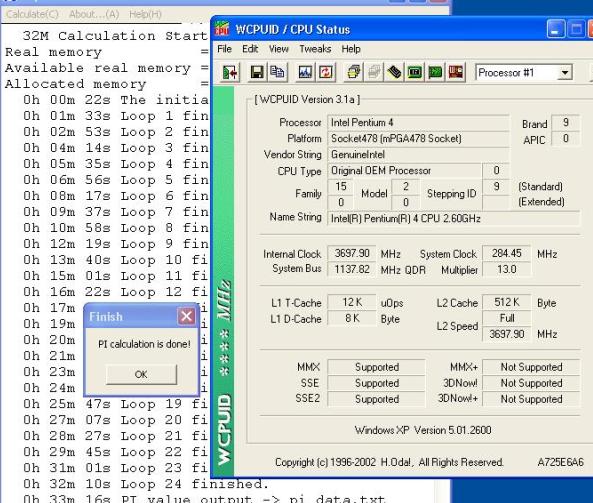The height and width of the screenshot is (503, 593).
Task: Click the greyed-out stacked windows icon
Action: [374, 72]
